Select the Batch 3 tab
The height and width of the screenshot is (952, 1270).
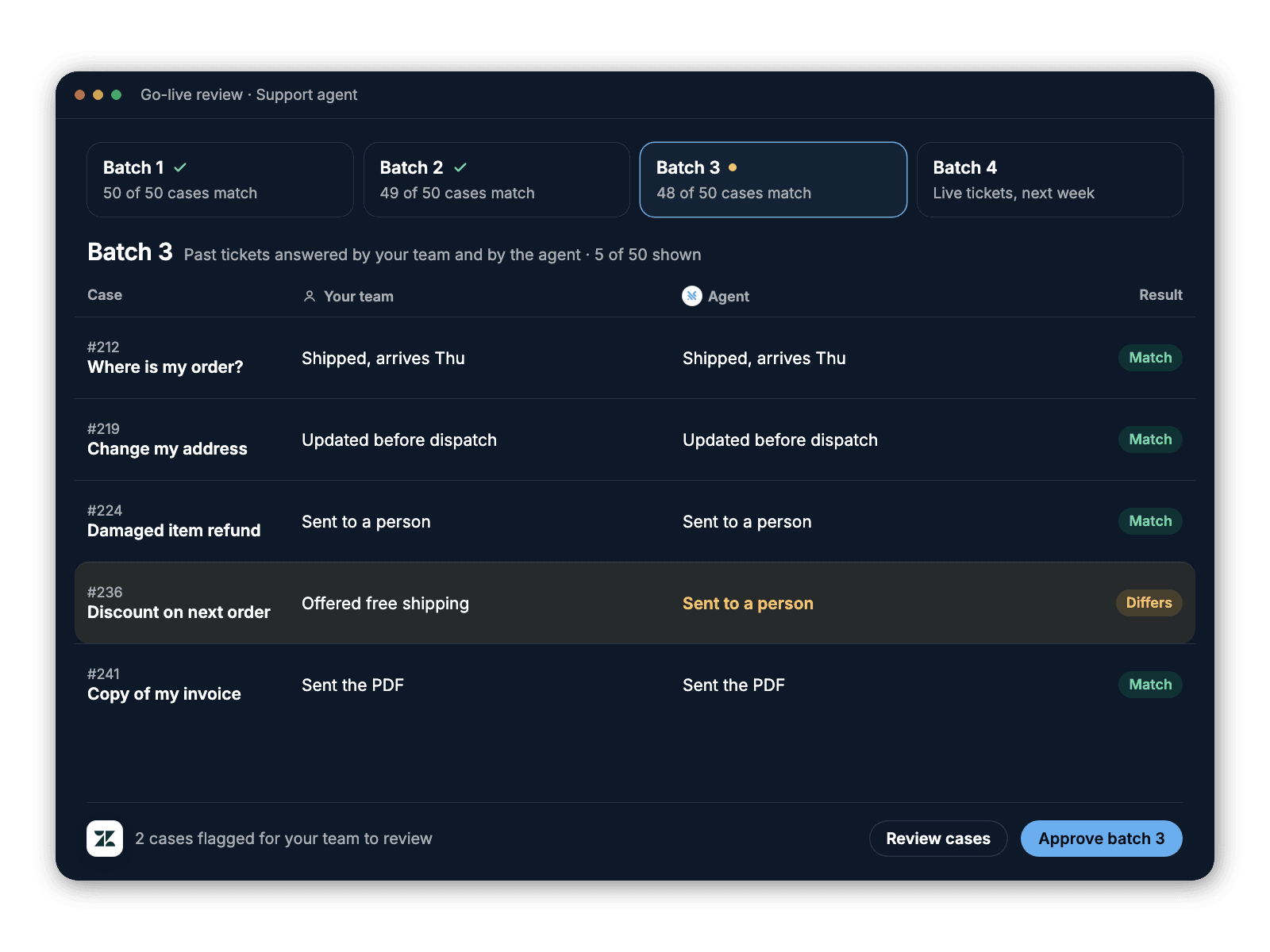(x=773, y=179)
